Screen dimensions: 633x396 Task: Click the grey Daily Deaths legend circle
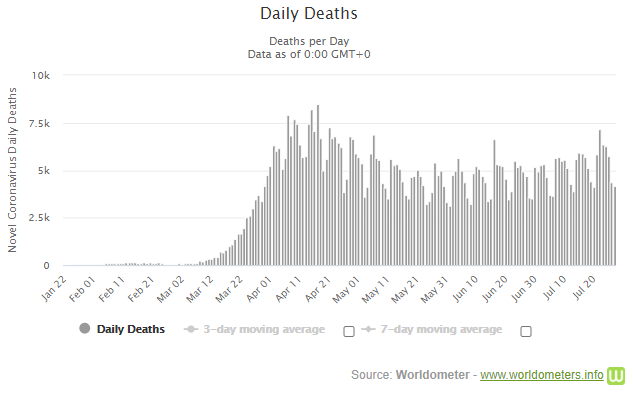click(x=85, y=329)
